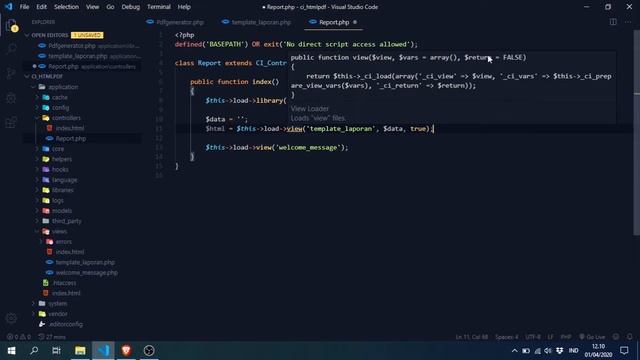Open File Explorer from taskbar
The height and width of the screenshot is (360, 640).
coord(80,351)
